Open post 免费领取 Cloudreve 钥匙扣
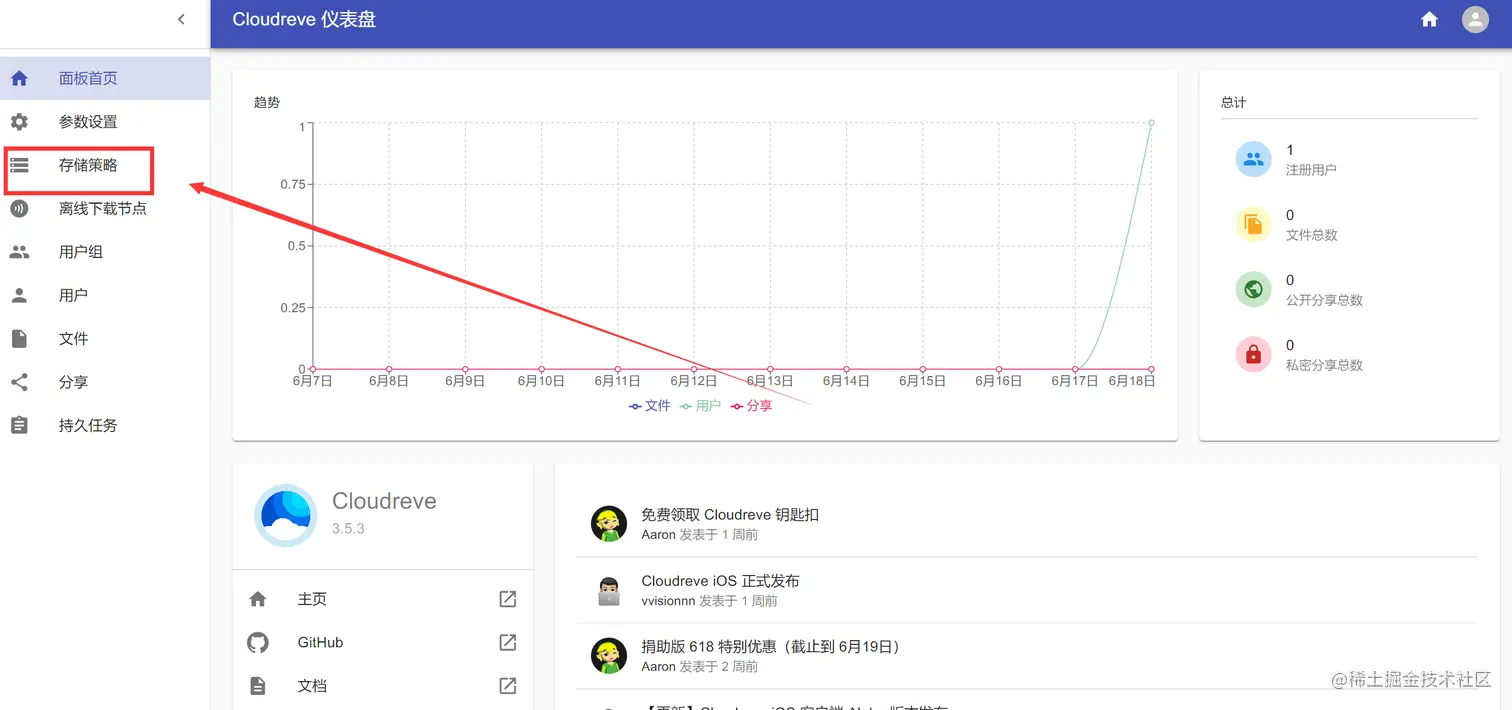Screen dimensions: 1512x710 [x=730, y=515]
